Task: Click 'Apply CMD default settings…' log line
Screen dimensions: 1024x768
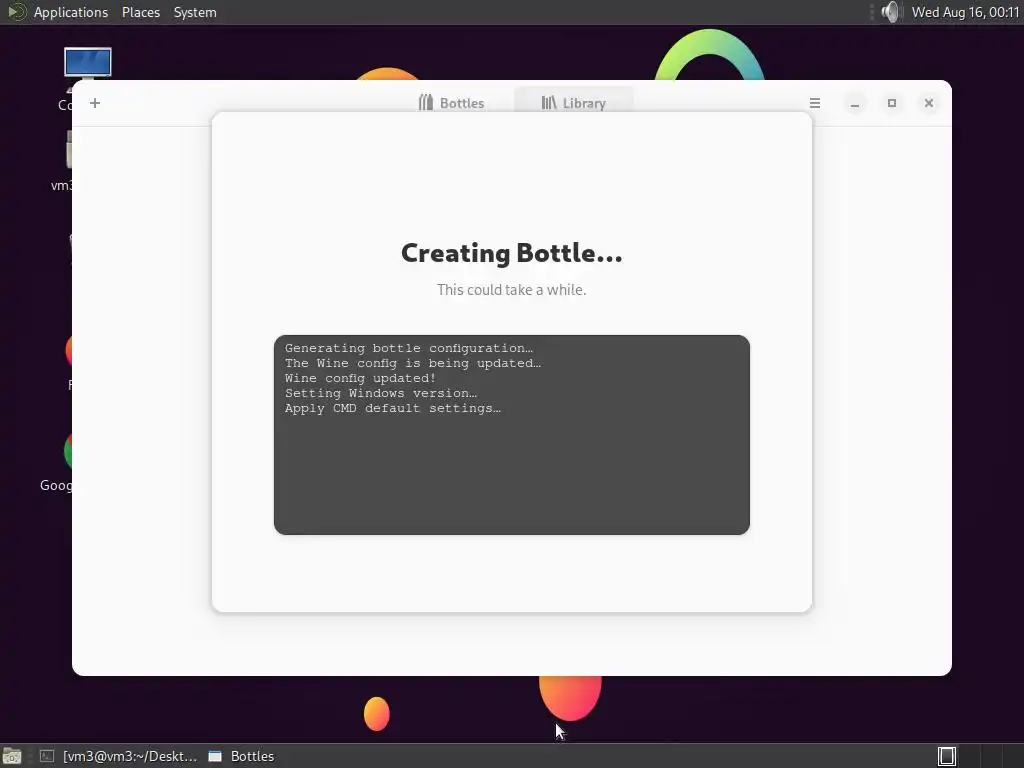Action: tap(392, 408)
